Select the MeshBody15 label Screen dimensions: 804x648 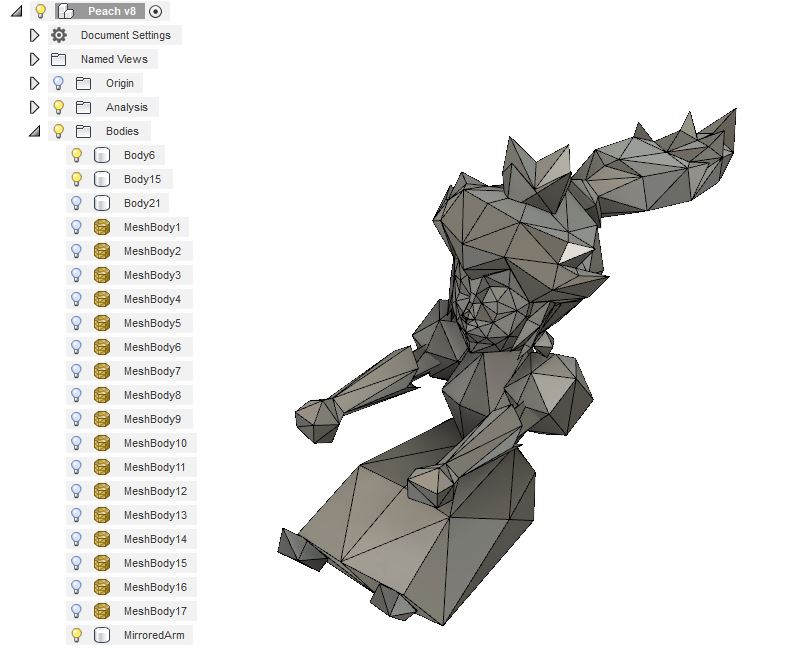point(155,563)
